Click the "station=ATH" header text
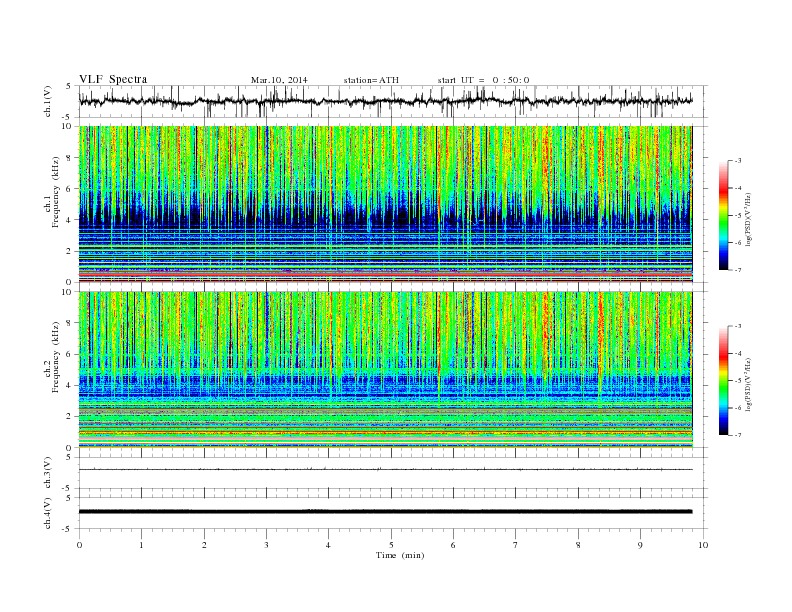Viewport: 792px width, 612px height. [371, 80]
